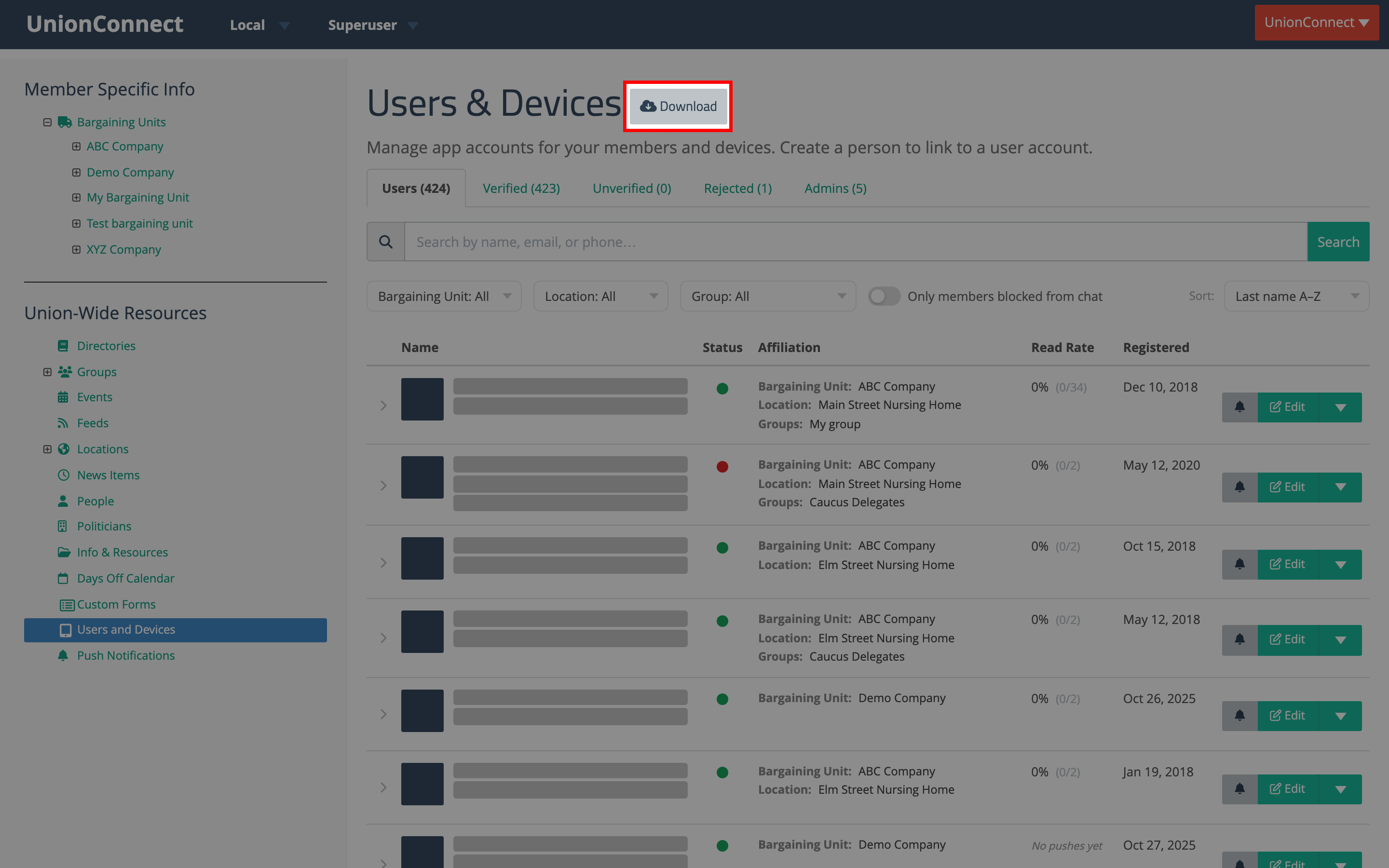Click the search magnifier icon
The height and width of the screenshot is (868, 1389).
386,242
